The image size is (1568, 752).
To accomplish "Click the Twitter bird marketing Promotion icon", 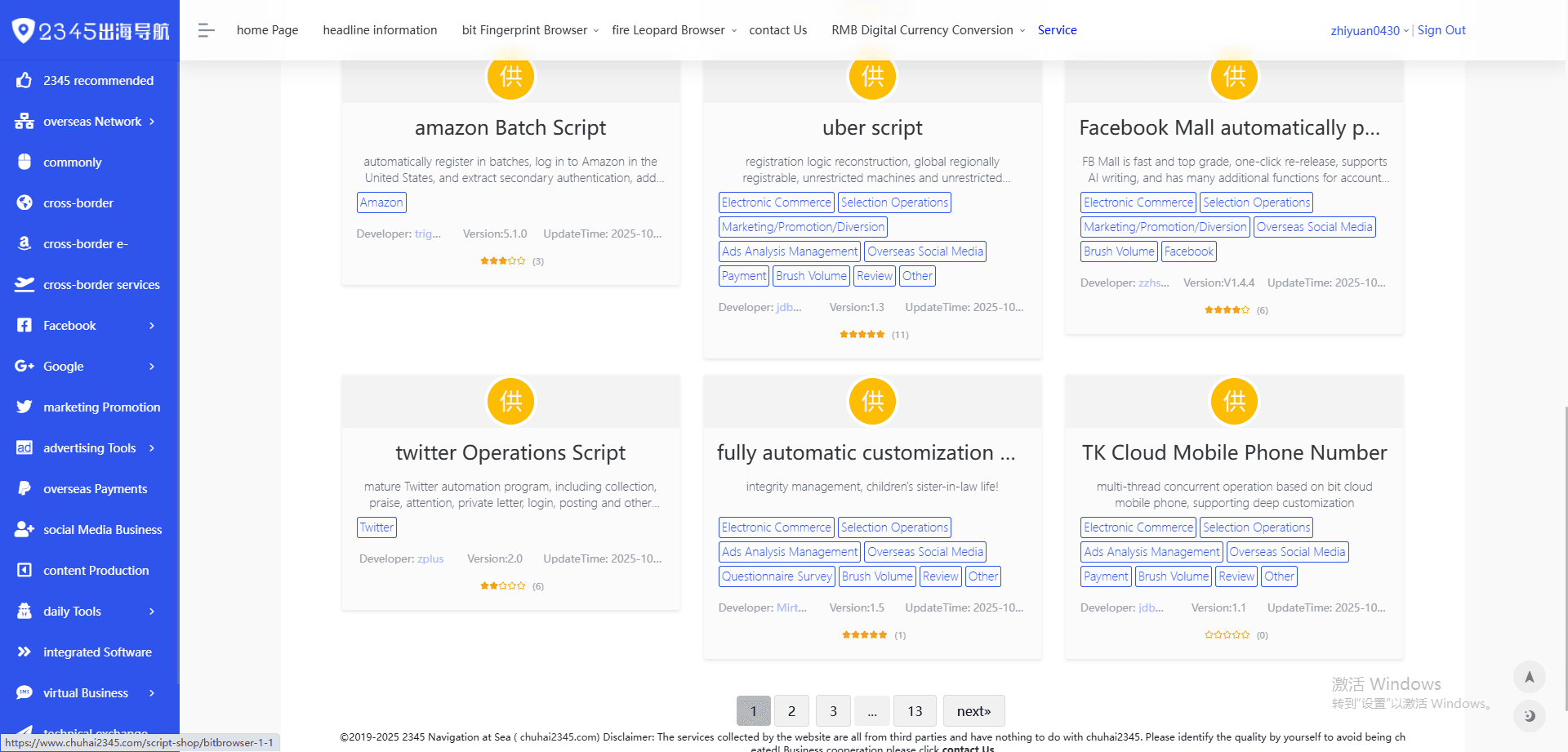I will tap(24, 407).
